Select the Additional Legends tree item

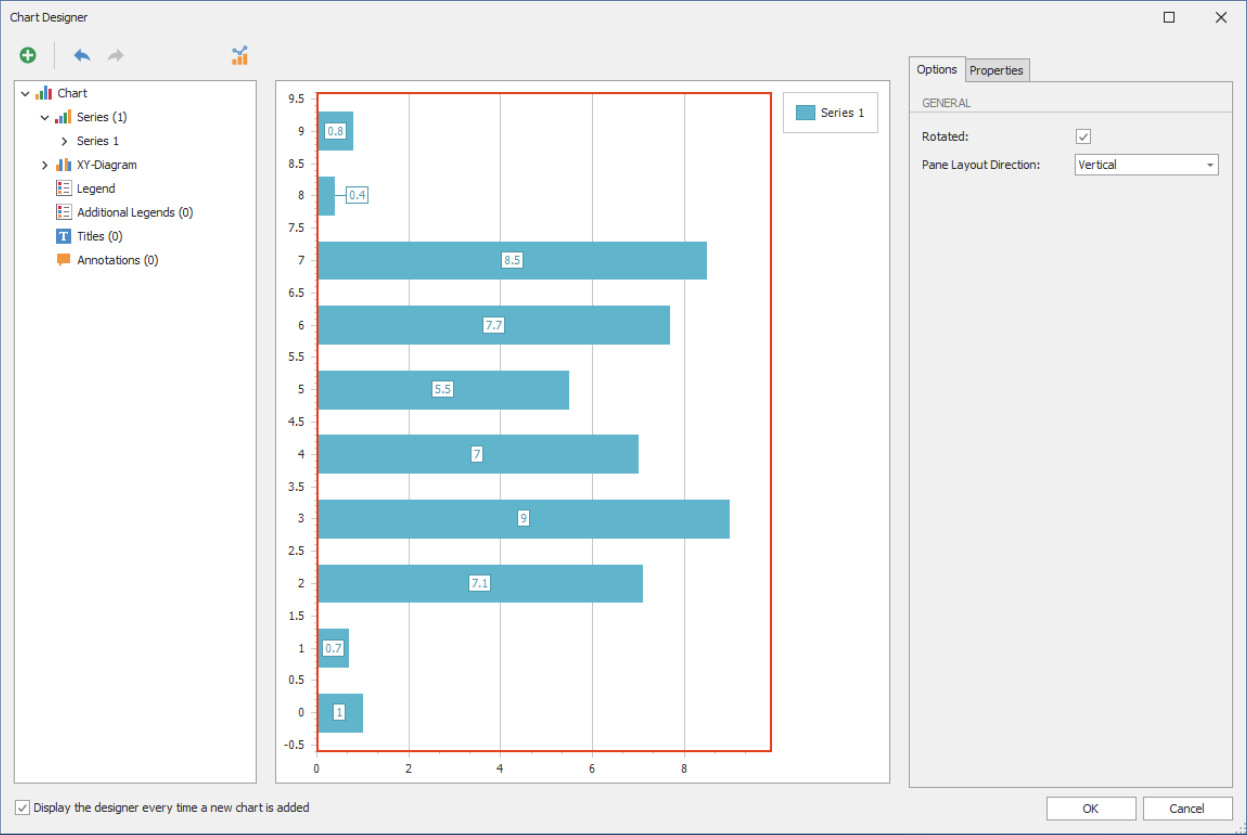134,213
